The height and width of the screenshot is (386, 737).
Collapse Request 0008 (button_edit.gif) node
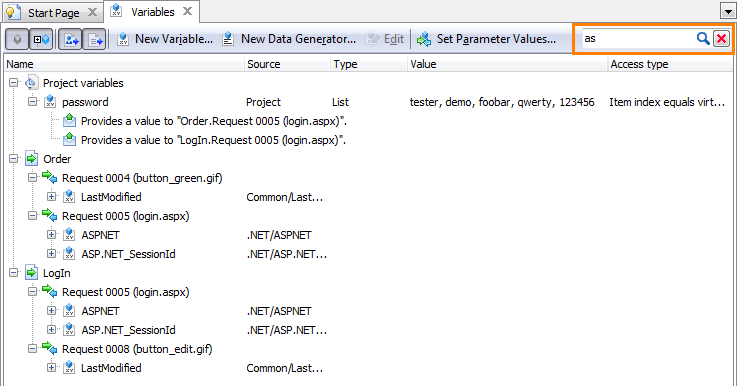tap(32, 349)
